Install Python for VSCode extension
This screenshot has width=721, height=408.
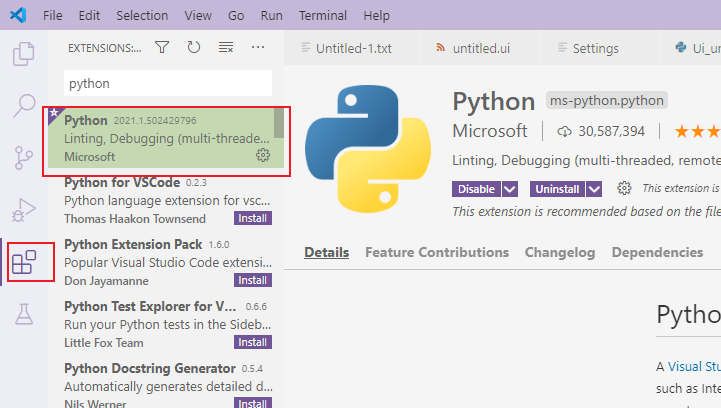252,218
